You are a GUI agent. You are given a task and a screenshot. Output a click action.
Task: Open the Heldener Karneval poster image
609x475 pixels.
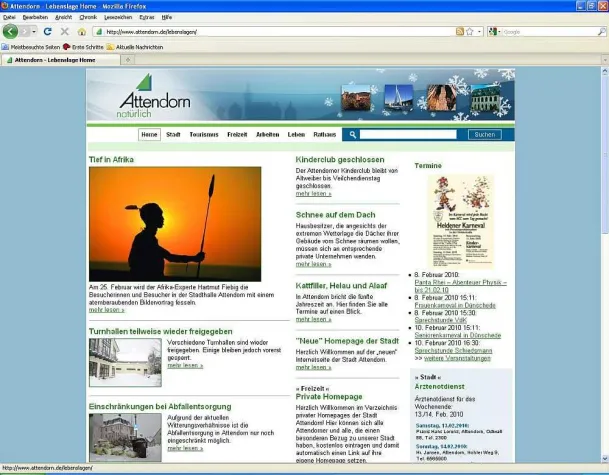(x=461, y=221)
